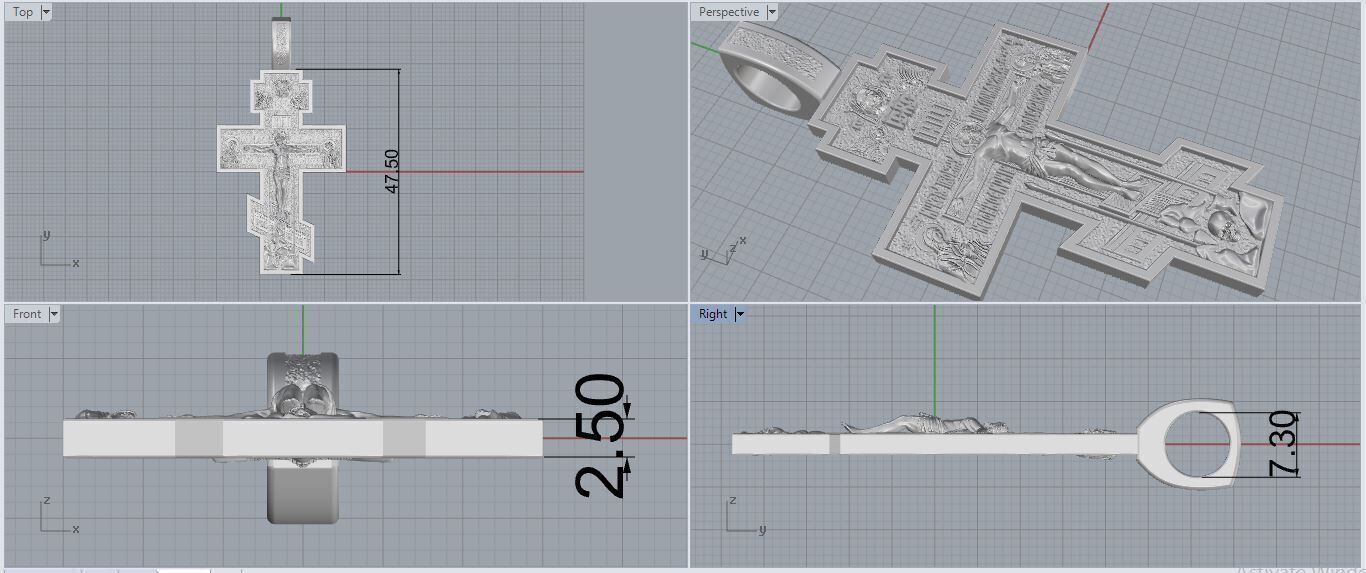This screenshot has width=1366, height=573.
Task: Click the bail ring in Right view
Action: coord(1188,442)
